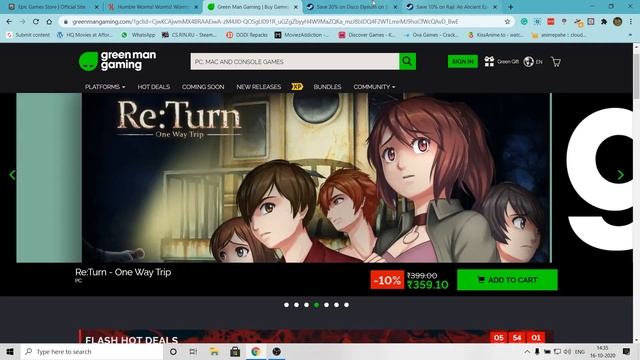Open the notification center icon
Viewport: 640px width, 360px height.
(626, 351)
